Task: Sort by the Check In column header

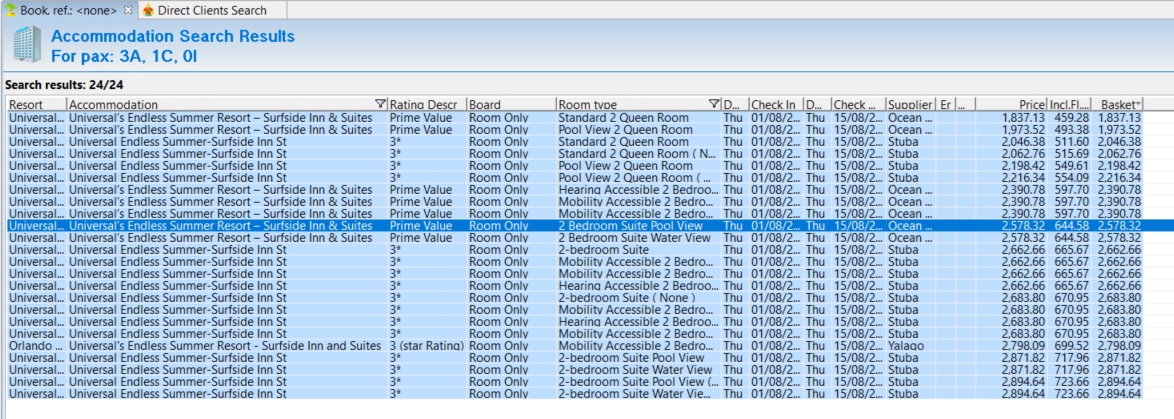Action: point(775,105)
